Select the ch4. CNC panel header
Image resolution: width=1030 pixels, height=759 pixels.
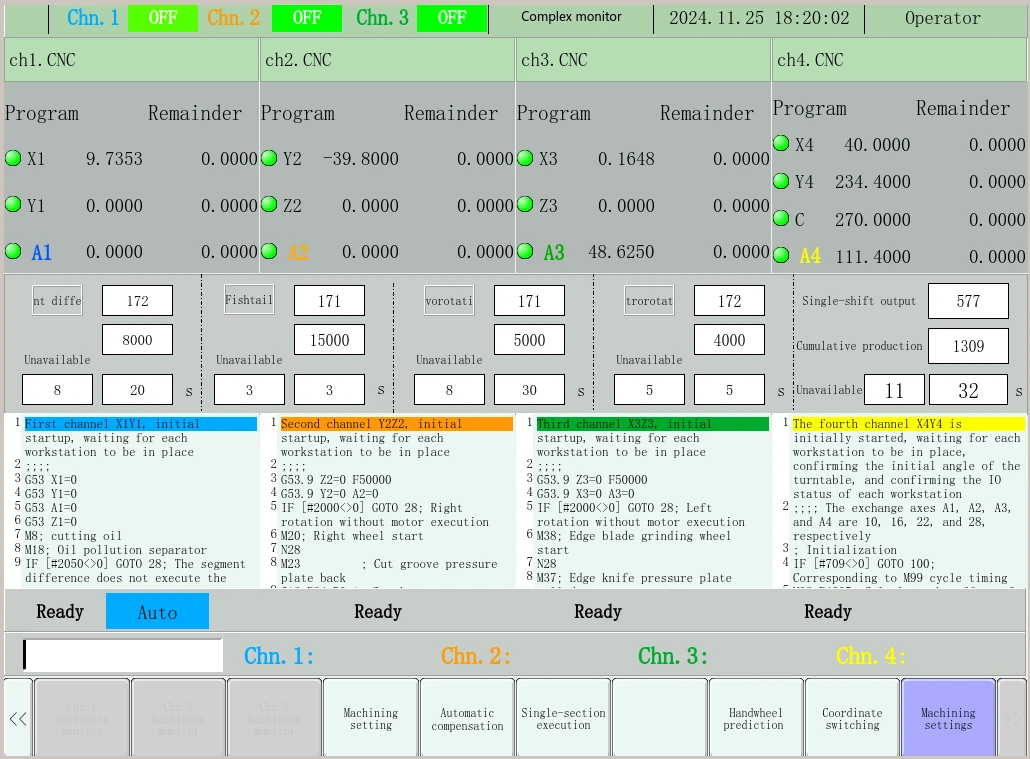point(899,60)
